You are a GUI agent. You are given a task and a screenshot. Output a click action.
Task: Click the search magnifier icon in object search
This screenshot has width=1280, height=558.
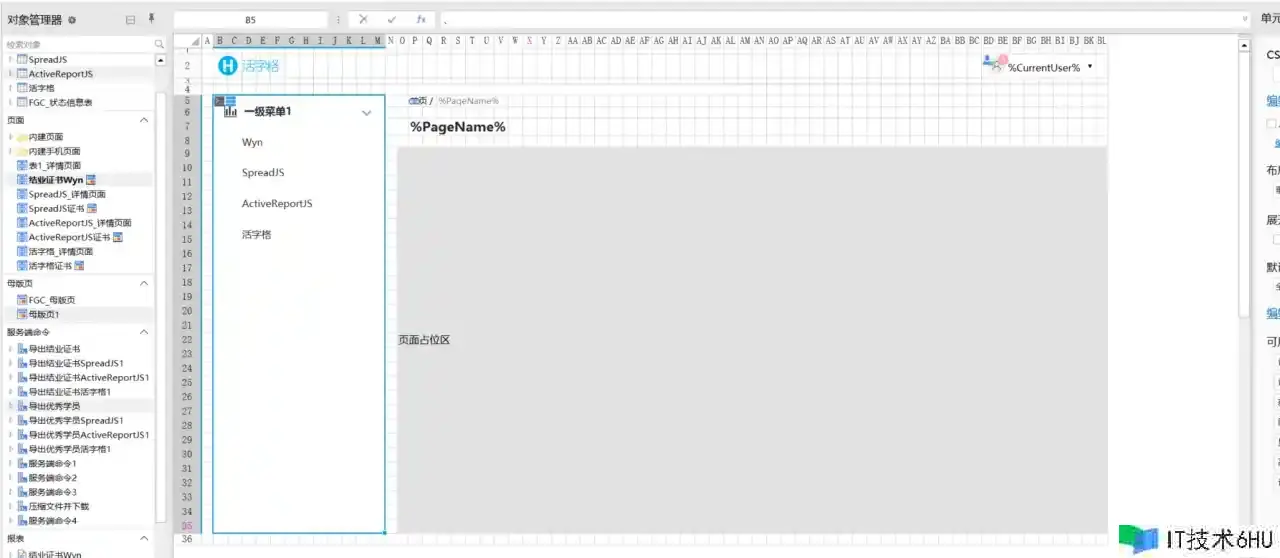pyautogui.click(x=159, y=44)
